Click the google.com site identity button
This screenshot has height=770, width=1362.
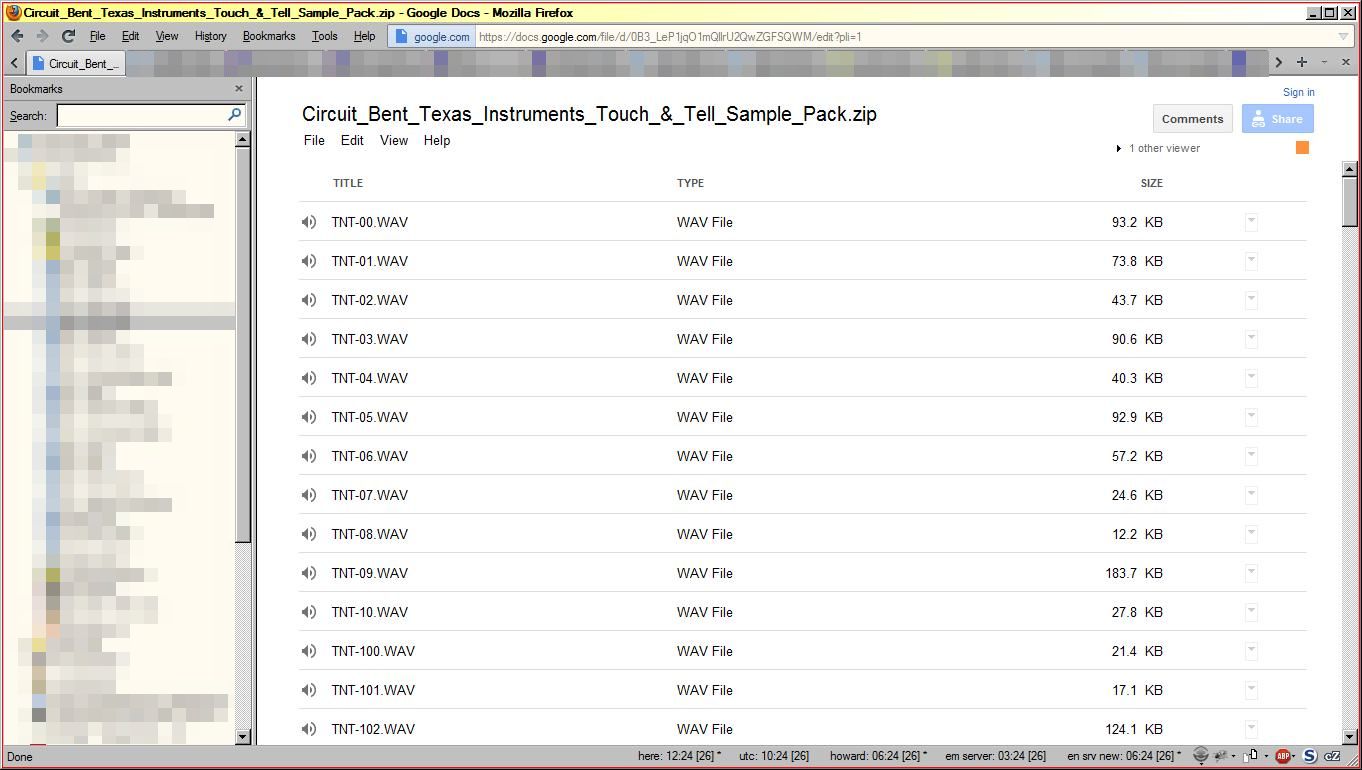click(432, 37)
